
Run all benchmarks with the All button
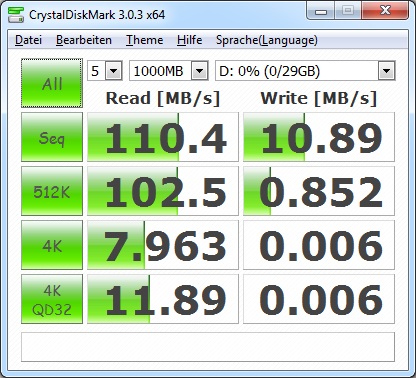[x=52, y=83]
